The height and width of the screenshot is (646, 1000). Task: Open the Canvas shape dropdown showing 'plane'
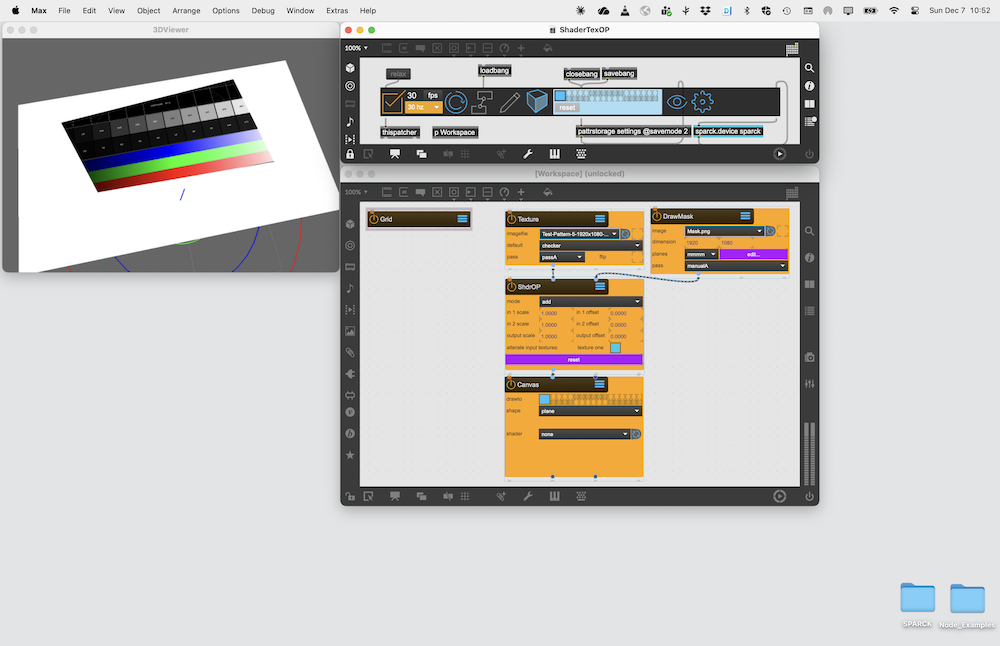tap(590, 411)
